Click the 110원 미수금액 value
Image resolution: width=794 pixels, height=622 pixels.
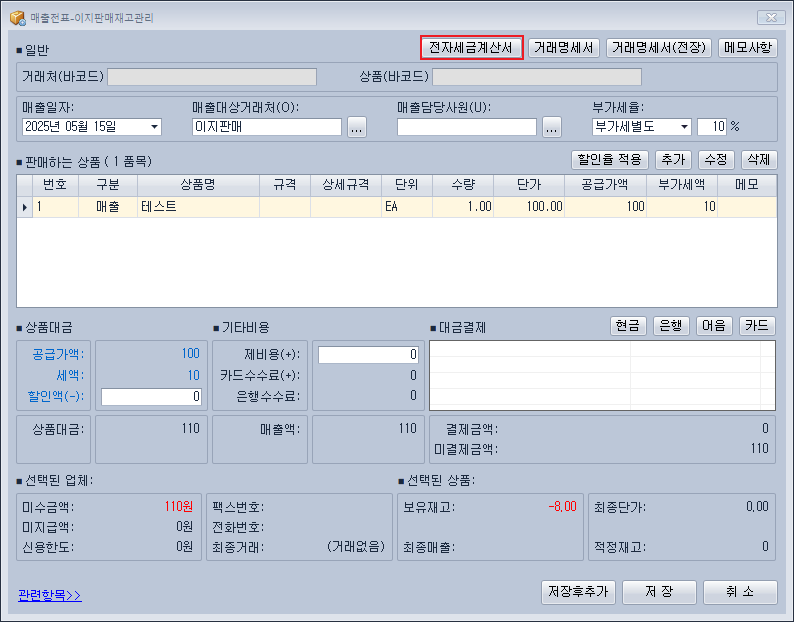point(178,507)
